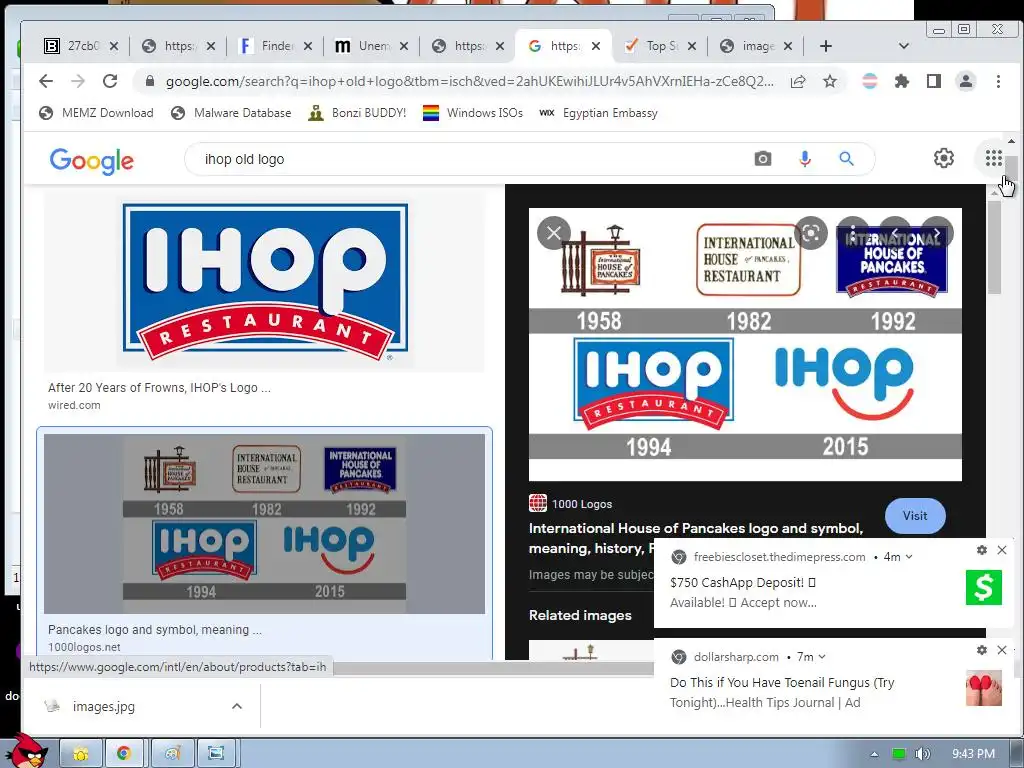1024x768 pixels.
Task: Open the preview's three-dot options
Action: (x=853, y=233)
